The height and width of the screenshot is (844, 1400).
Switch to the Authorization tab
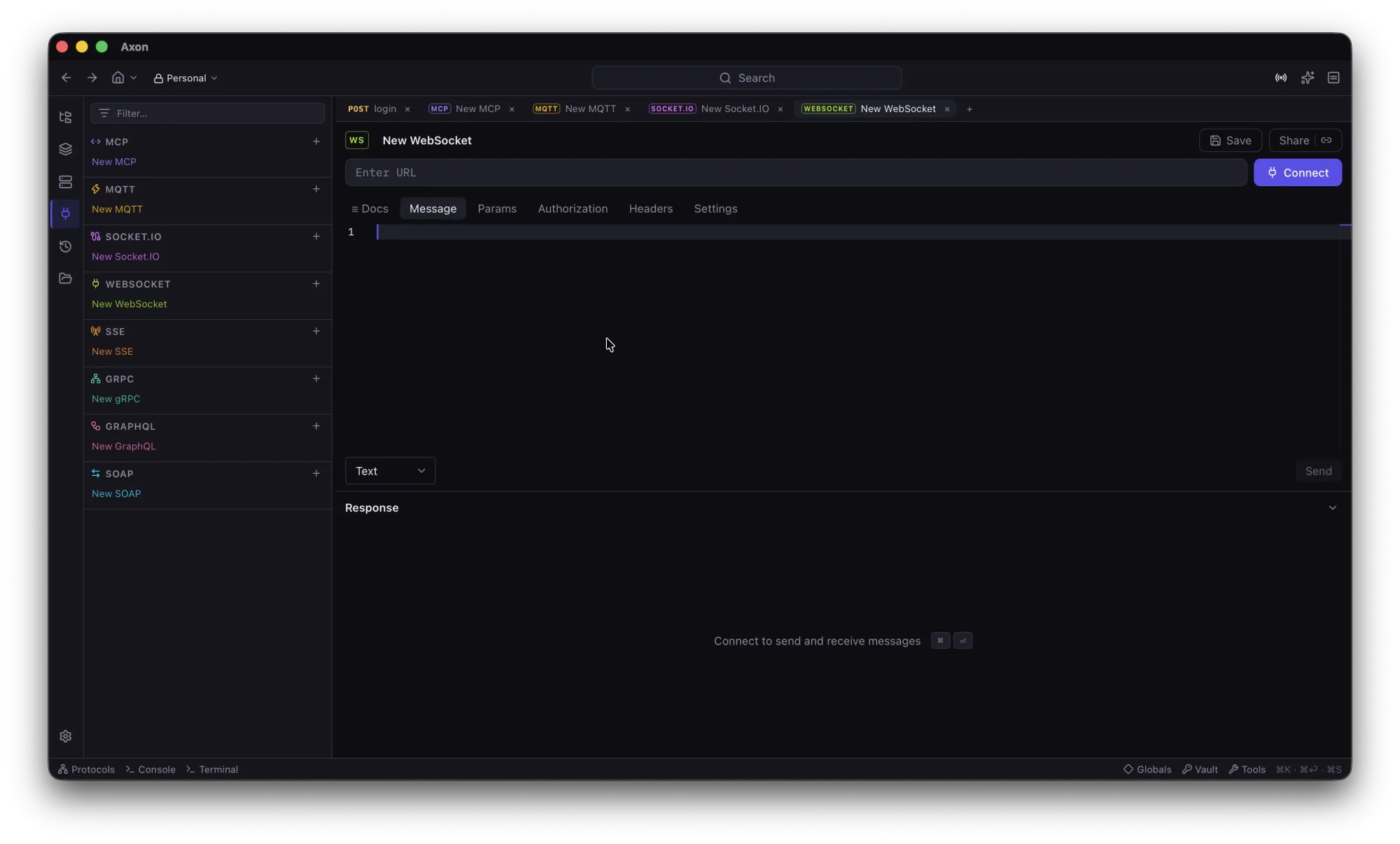tap(573, 209)
